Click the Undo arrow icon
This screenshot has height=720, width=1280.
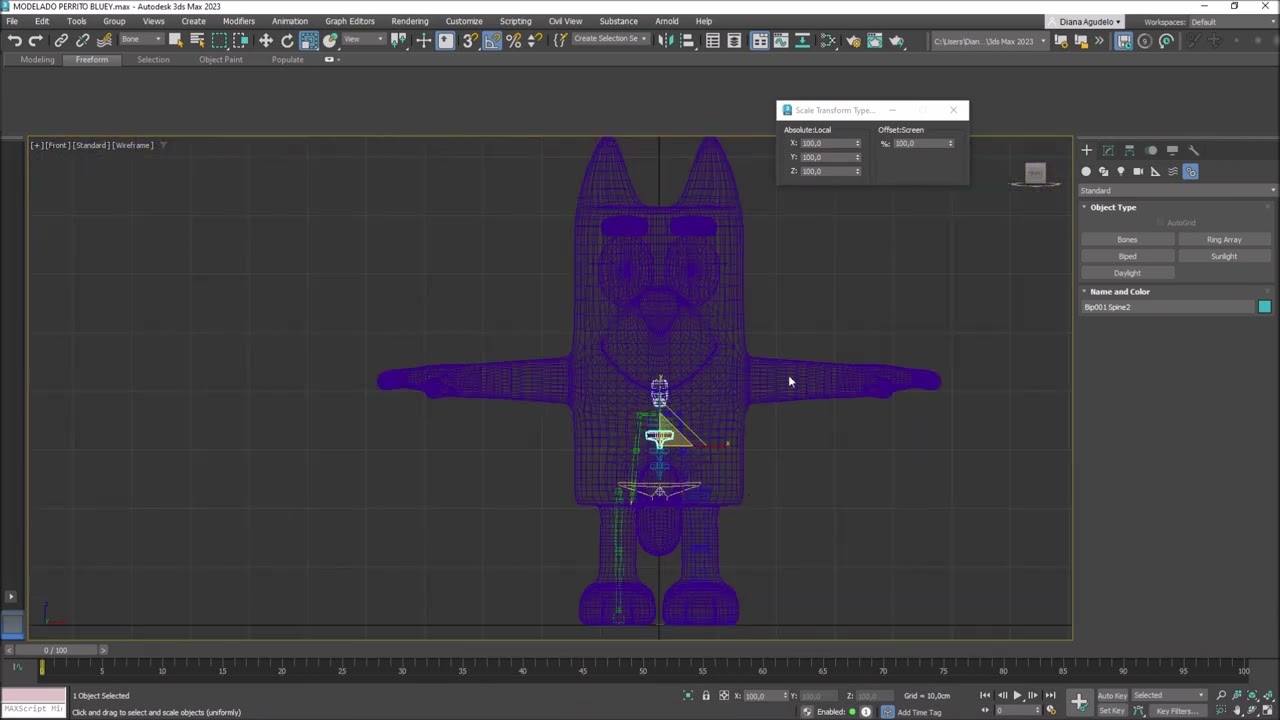click(14, 40)
